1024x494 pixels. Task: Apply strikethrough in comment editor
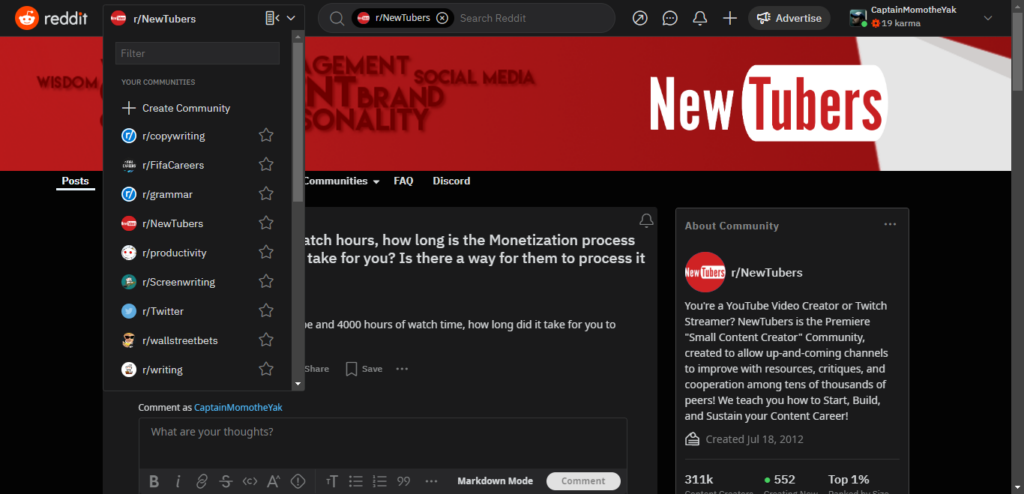226,482
